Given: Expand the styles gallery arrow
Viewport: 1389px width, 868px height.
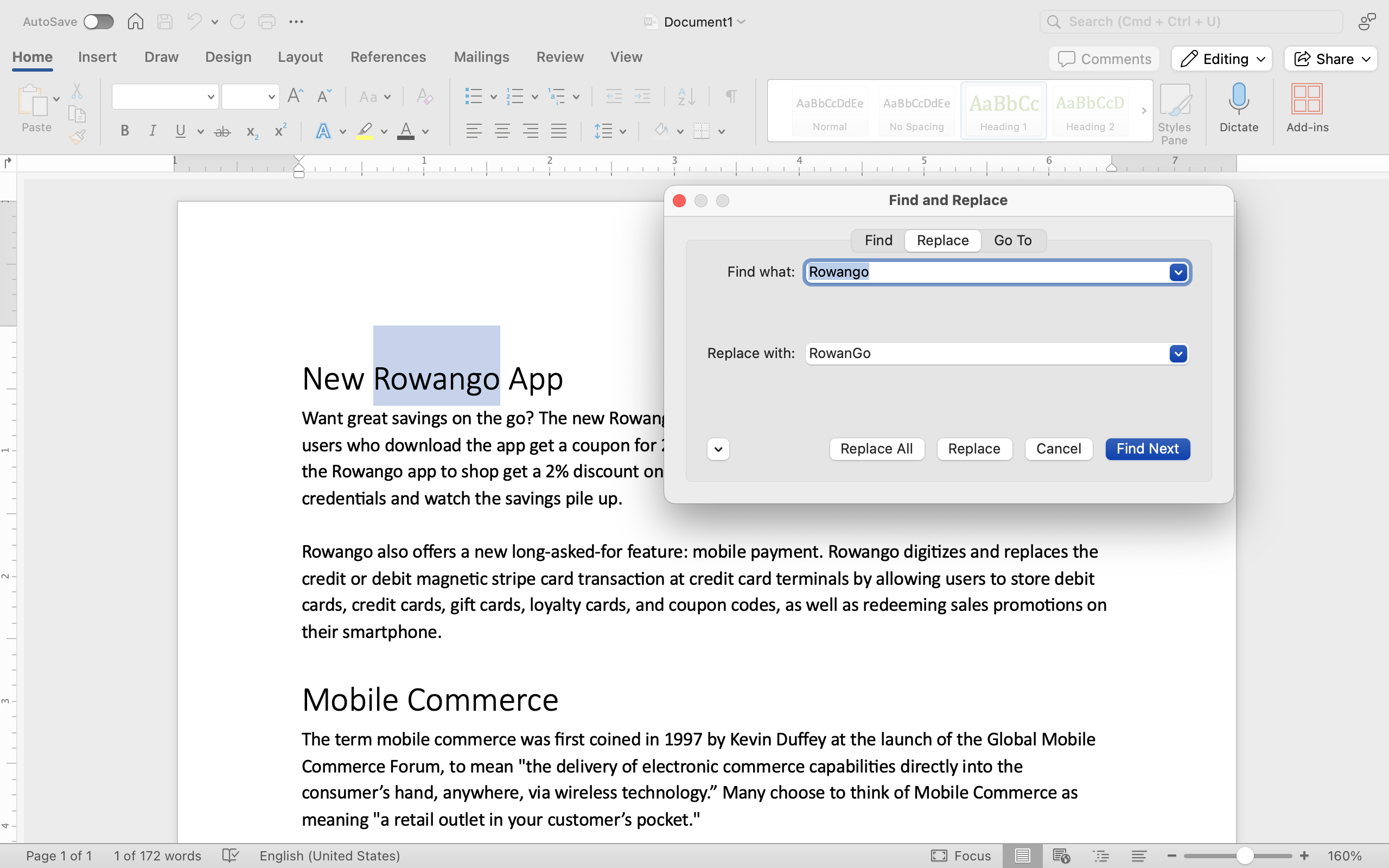Looking at the screenshot, I should [1143, 111].
